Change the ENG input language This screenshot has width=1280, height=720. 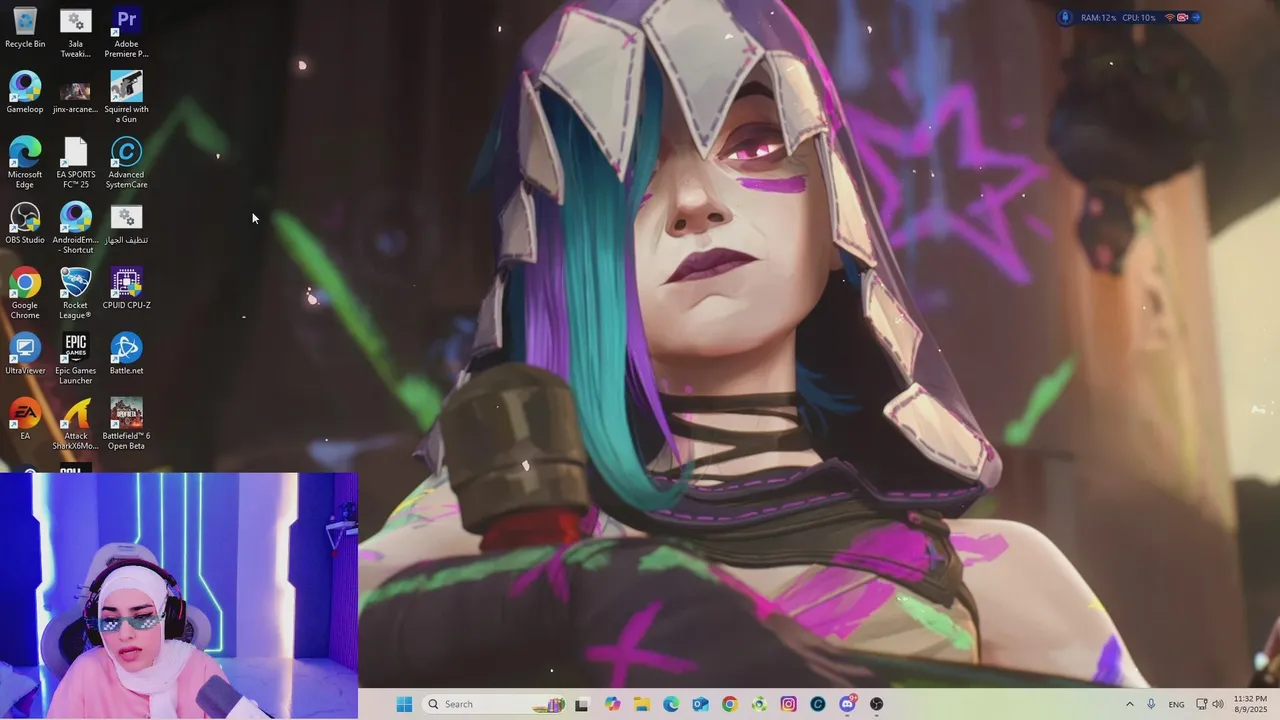click(1176, 704)
